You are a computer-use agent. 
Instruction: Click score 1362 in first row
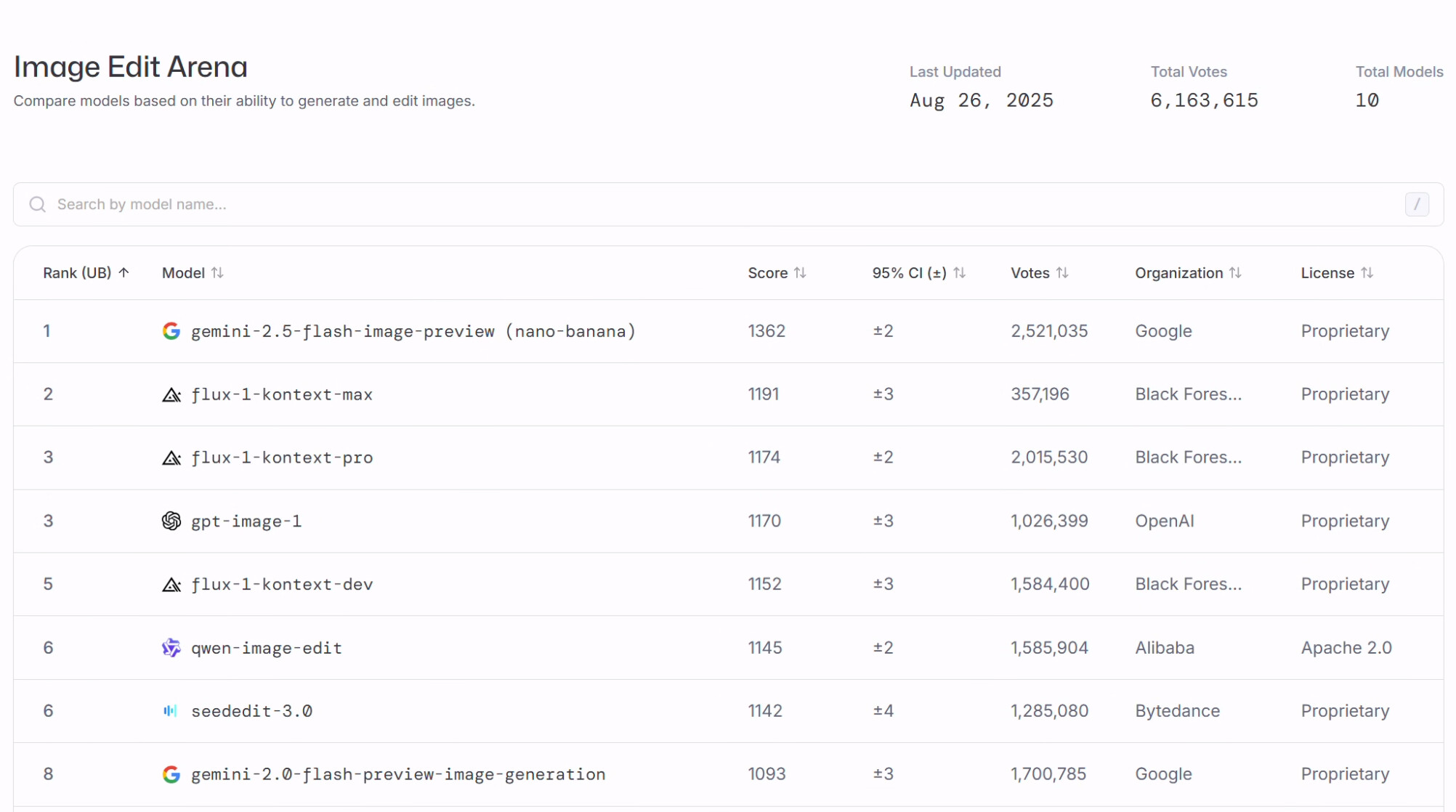click(x=767, y=331)
